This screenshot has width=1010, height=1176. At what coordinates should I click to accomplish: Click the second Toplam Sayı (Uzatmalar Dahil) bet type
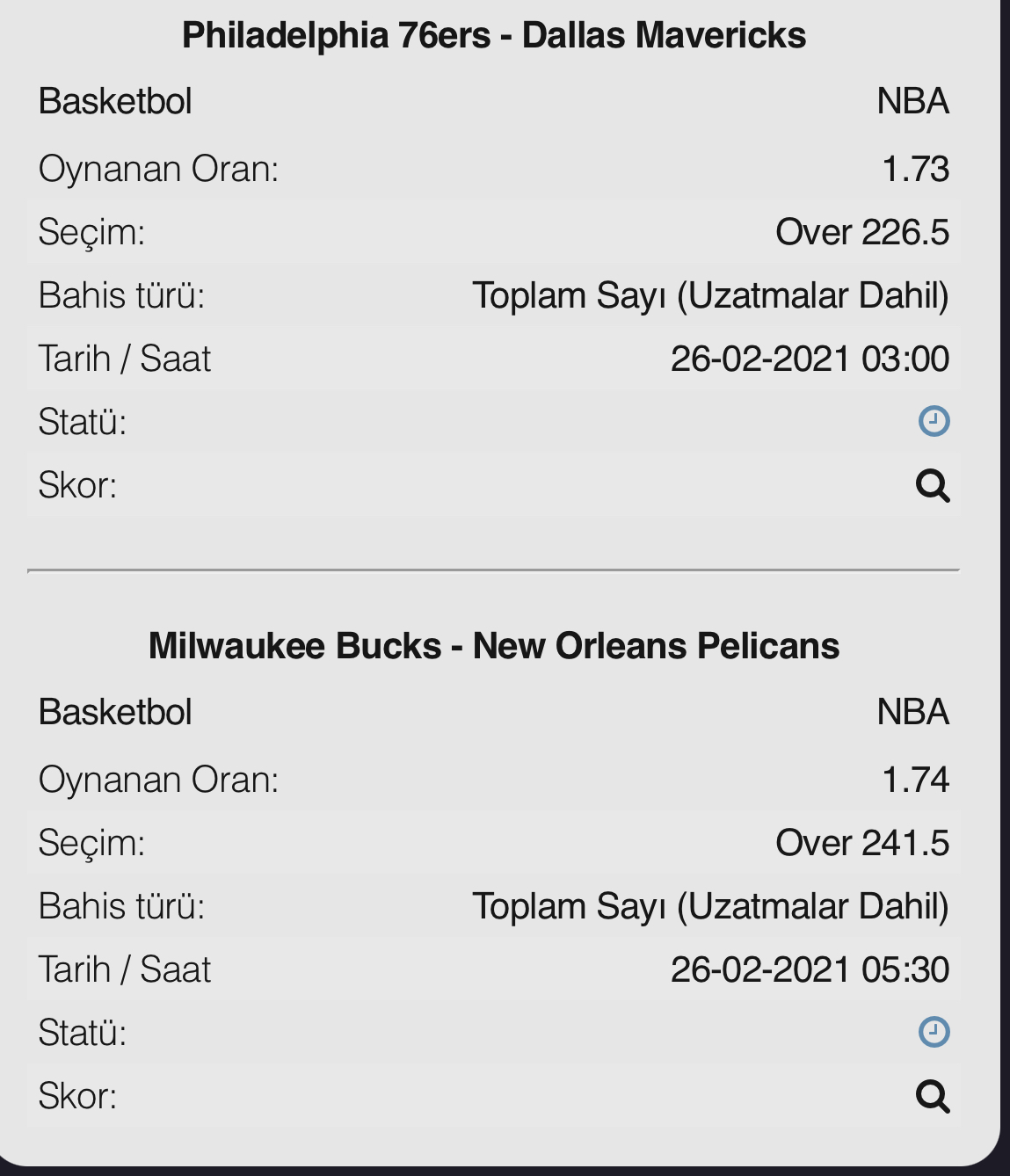(711, 906)
